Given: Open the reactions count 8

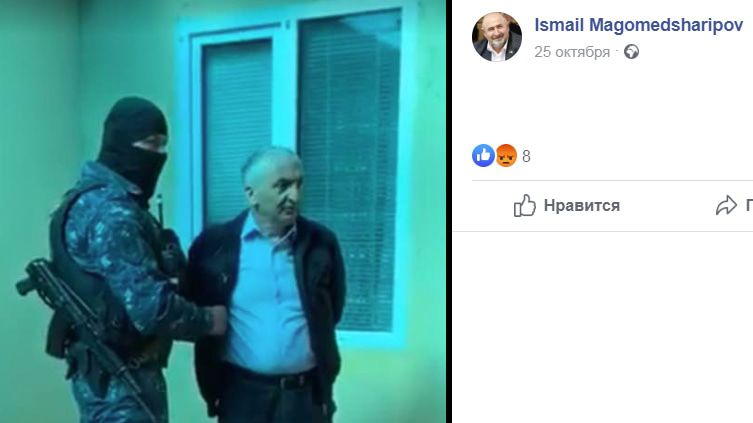Looking at the screenshot, I should point(526,157).
